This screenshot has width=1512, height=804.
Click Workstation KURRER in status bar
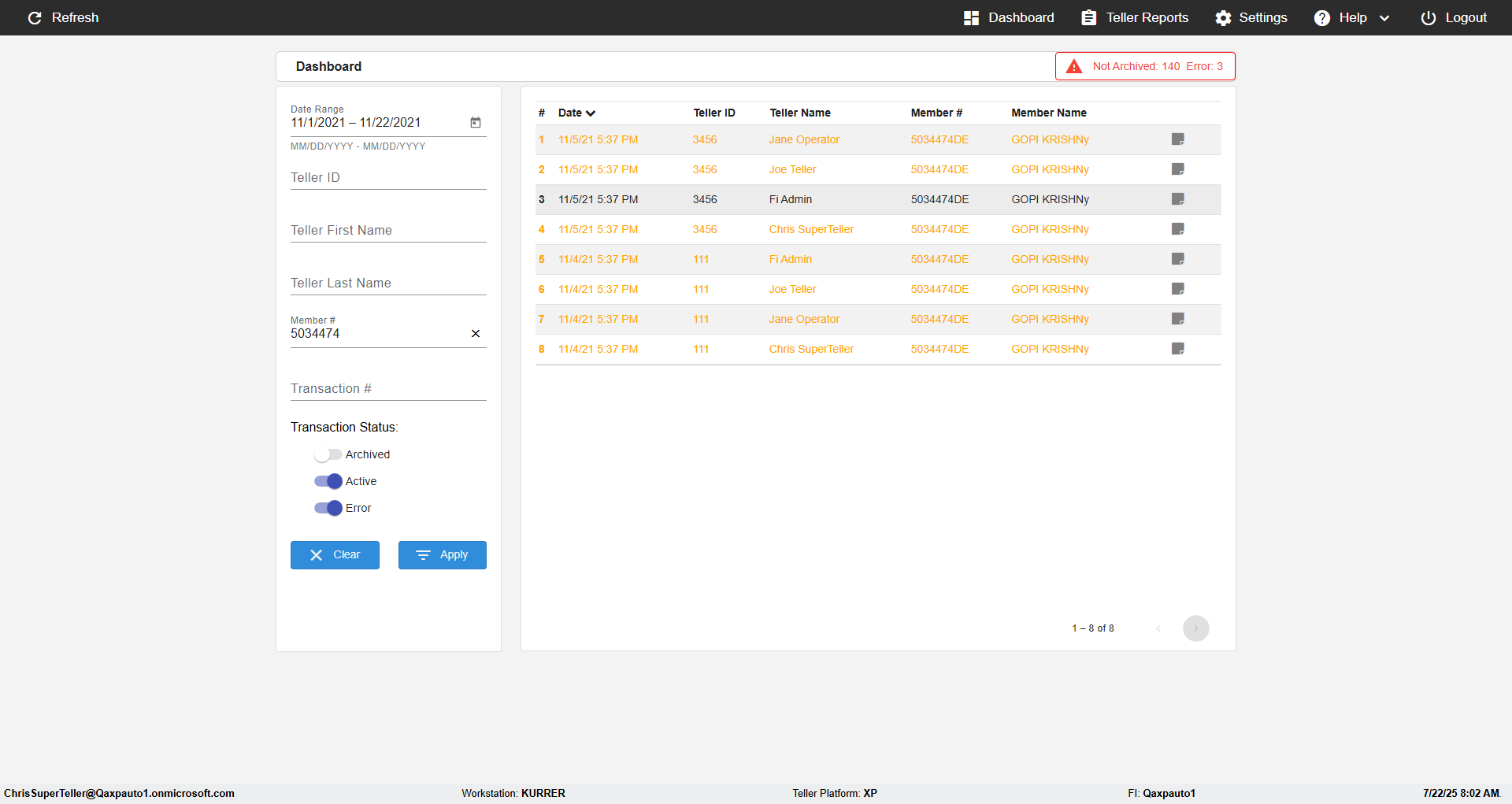pyautogui.click(x=513, y=793)
